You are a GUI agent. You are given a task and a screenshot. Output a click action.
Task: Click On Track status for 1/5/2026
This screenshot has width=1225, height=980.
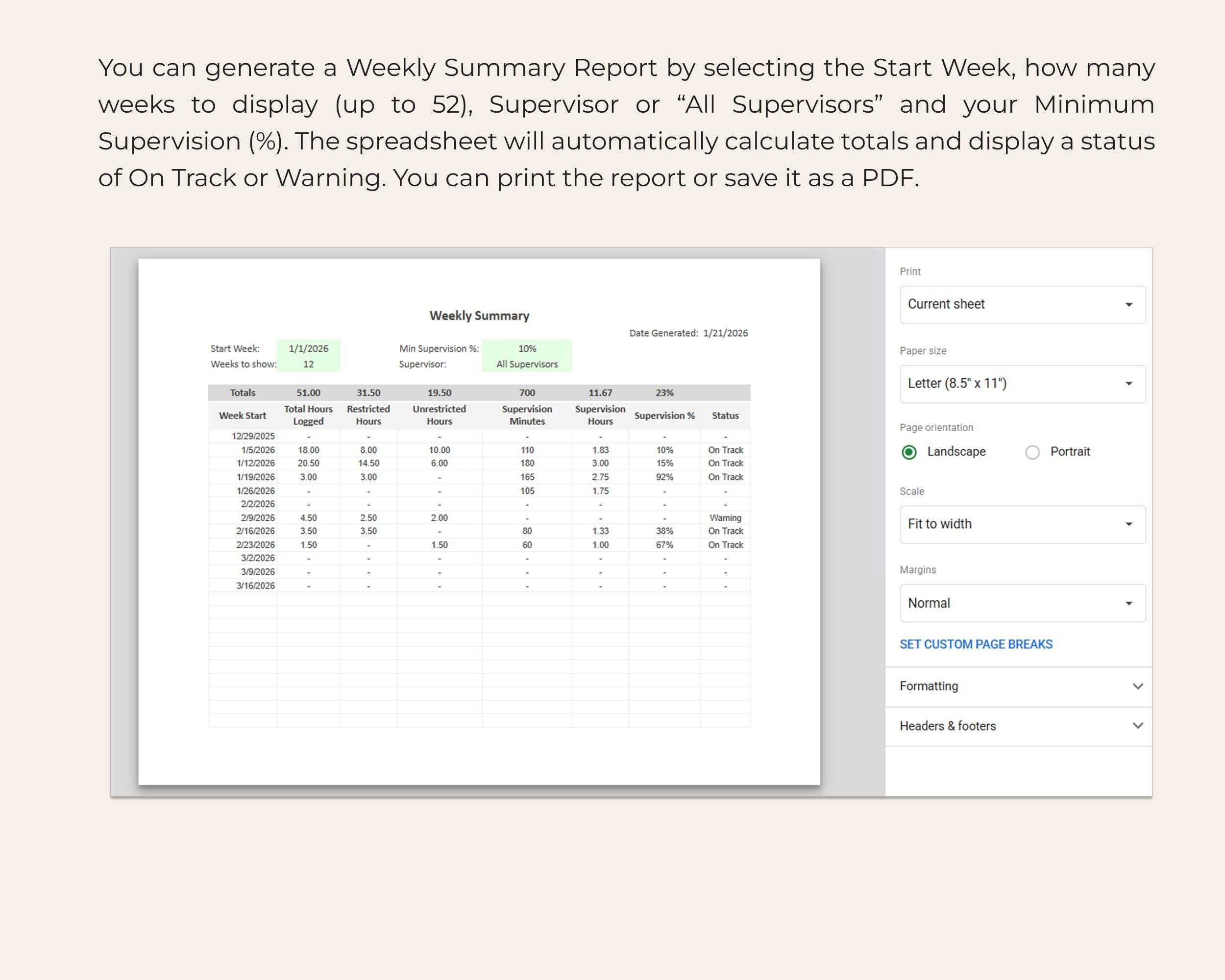tap(726, 450)
